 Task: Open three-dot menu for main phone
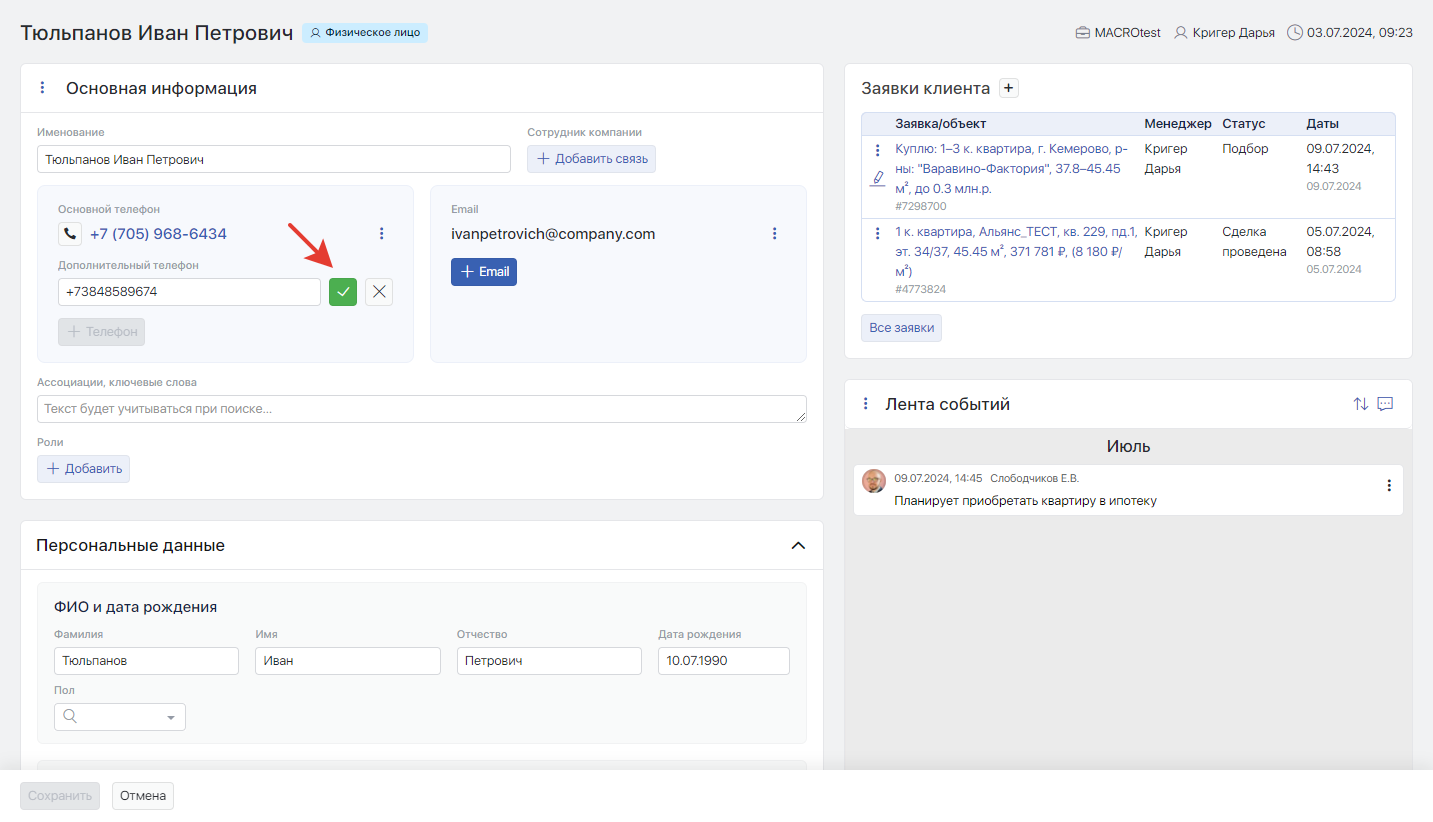(x=381, y=234)
